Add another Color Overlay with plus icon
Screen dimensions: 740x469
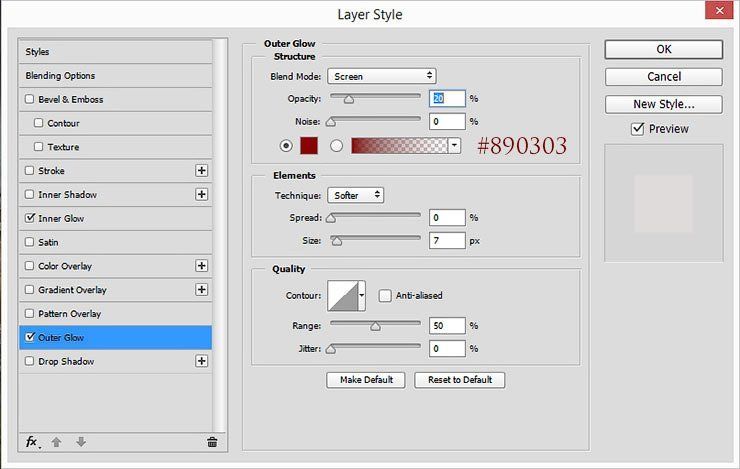[x=202, y=266]
